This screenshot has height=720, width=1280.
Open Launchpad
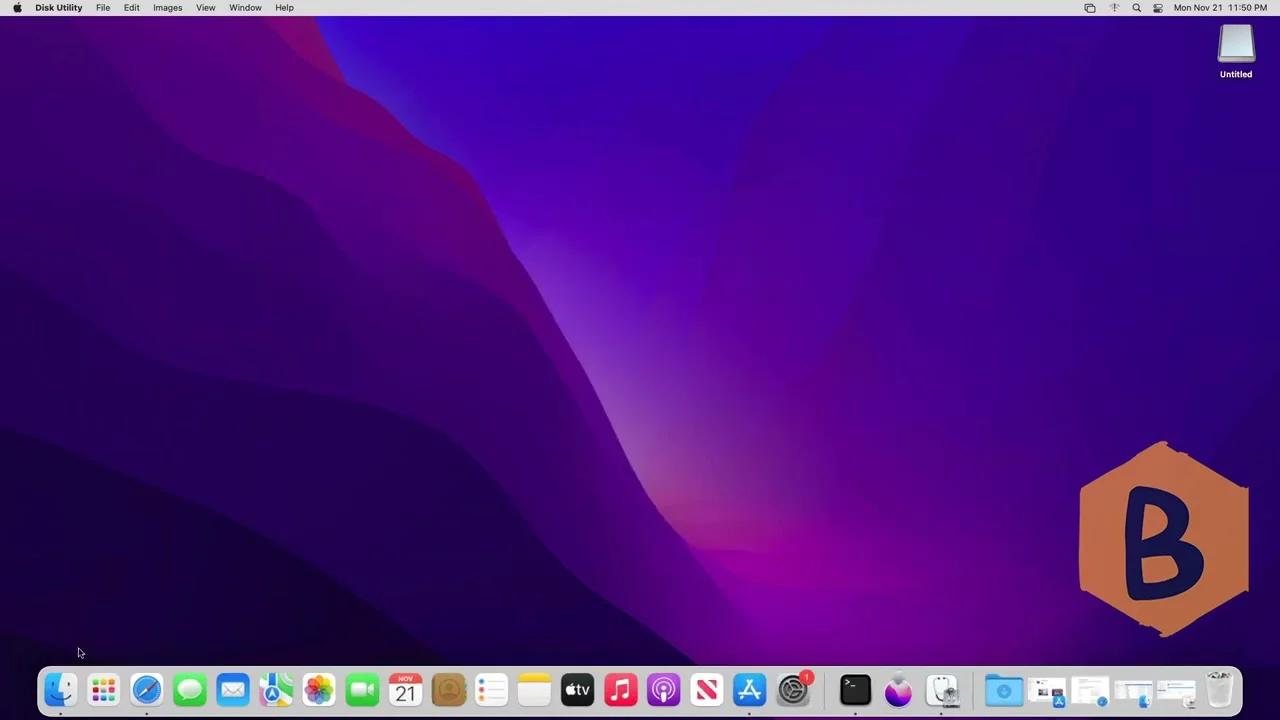tap(103, 689)
